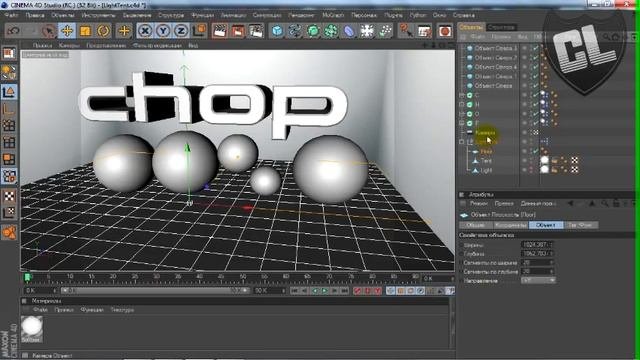This screenshot has height=360, width=640.
Task: Activate the Move tool in top toolbar
Action: [67, 31]
